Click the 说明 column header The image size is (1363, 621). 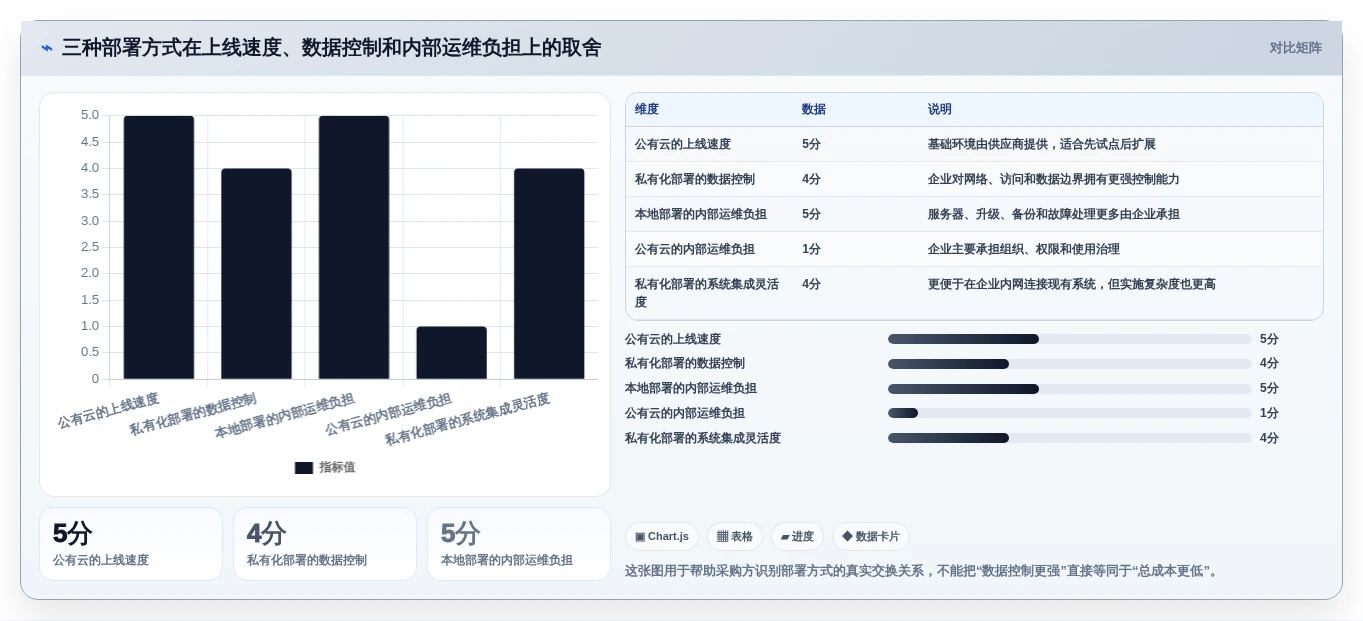[940, 110]
